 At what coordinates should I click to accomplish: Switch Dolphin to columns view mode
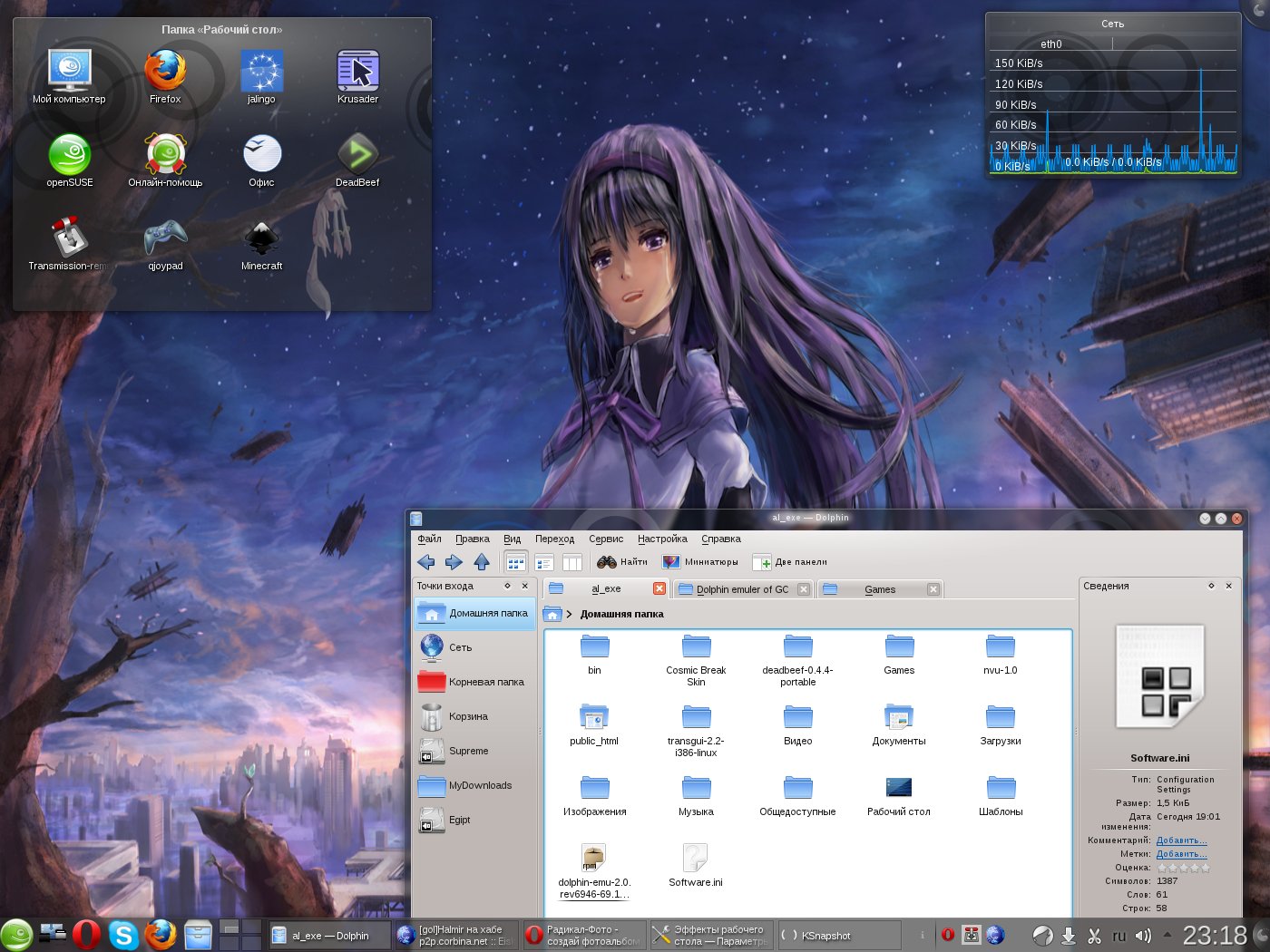[571, 562]
